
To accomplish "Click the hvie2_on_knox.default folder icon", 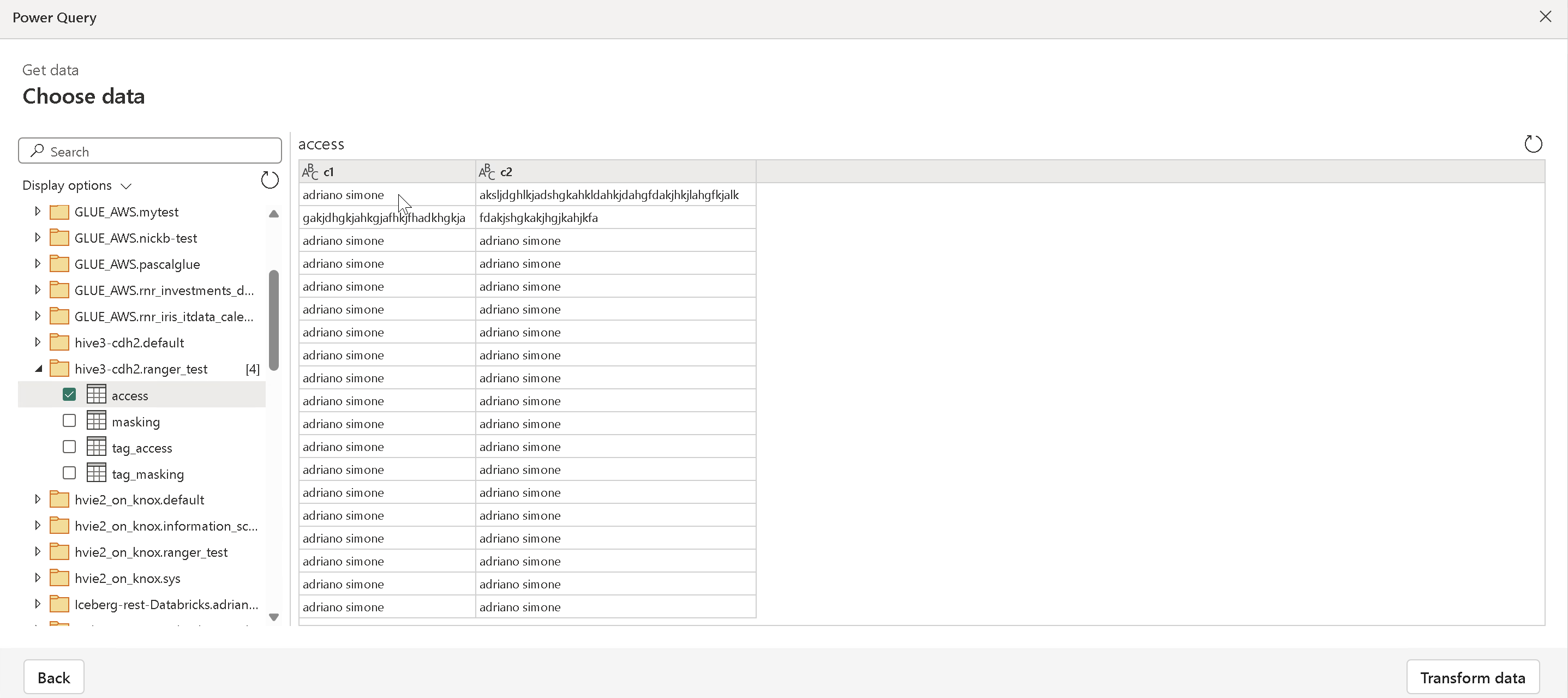I will (59, 500).
